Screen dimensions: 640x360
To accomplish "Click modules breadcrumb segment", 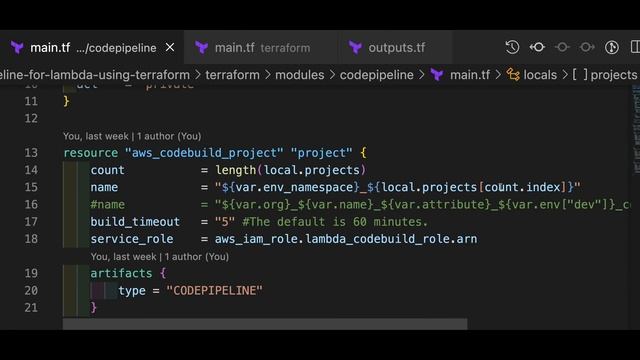I will [x=300, y=75].
